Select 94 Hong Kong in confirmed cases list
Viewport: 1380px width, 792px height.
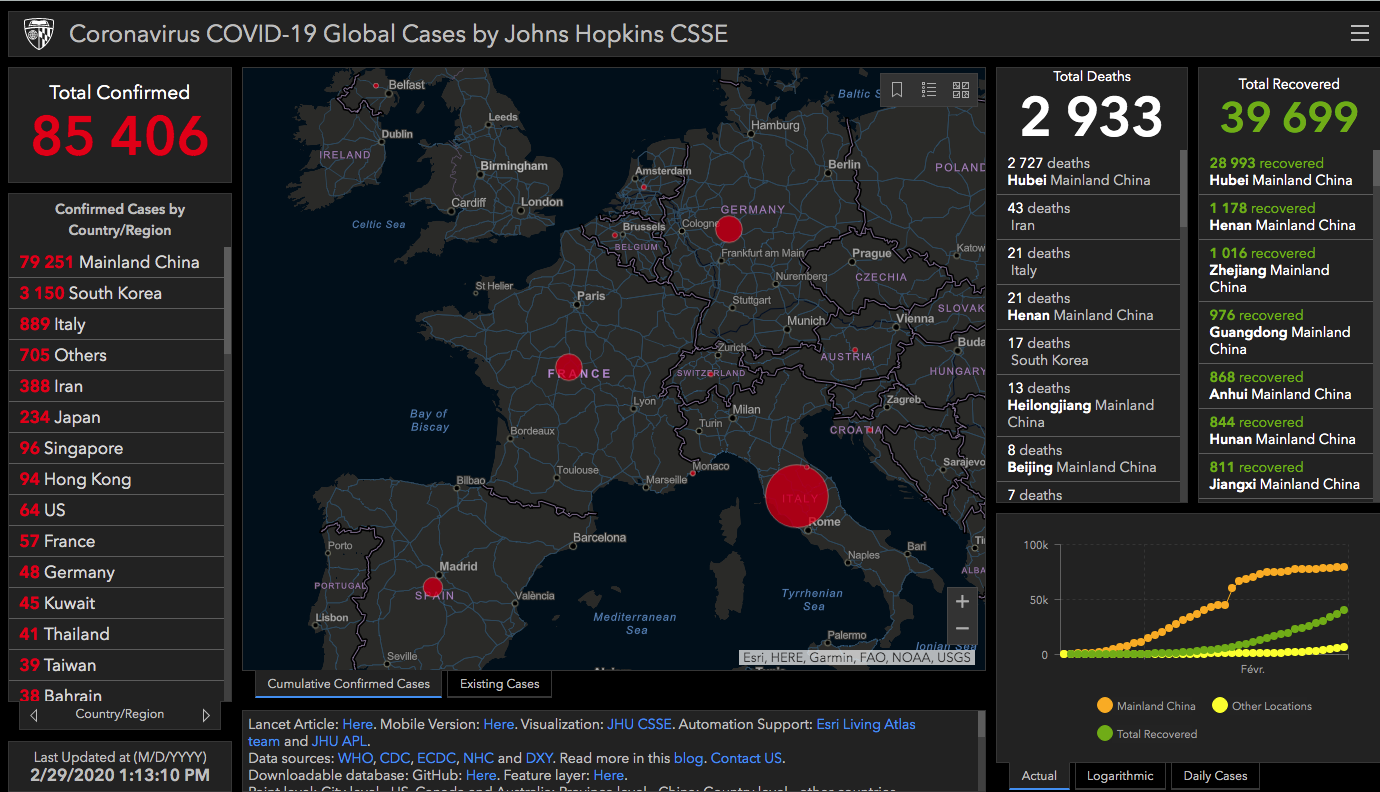[x=116, y=479]
